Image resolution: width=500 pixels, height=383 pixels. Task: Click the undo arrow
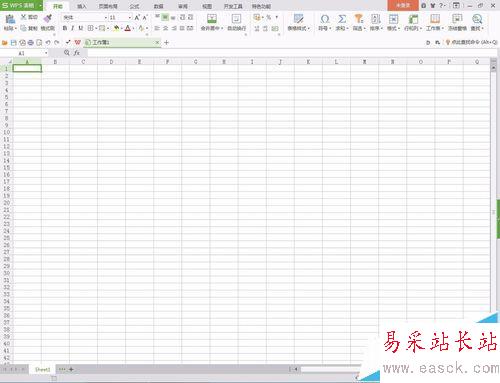[x=48, y=43]
